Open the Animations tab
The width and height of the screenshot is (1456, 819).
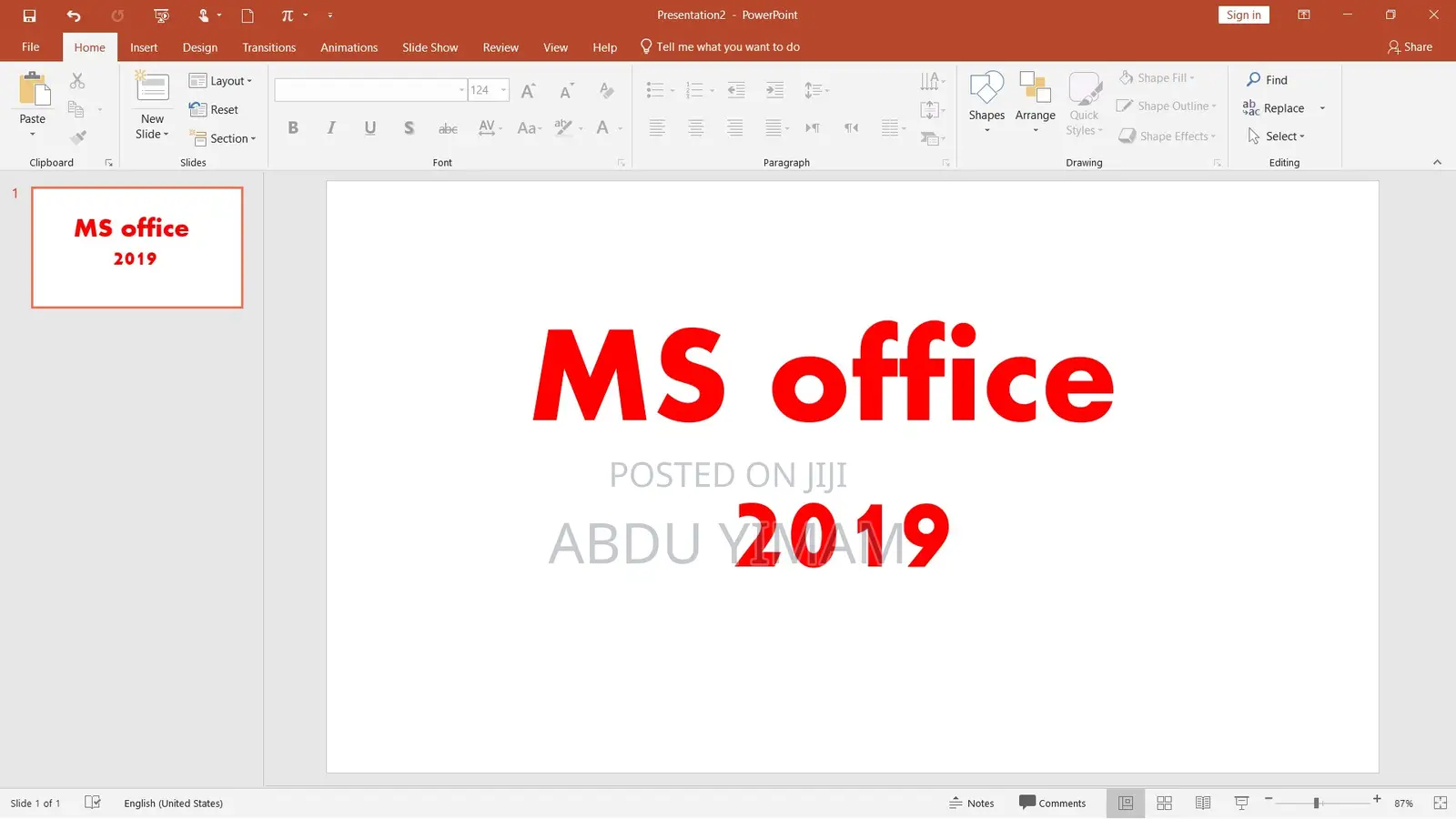[x=349, y=47]
